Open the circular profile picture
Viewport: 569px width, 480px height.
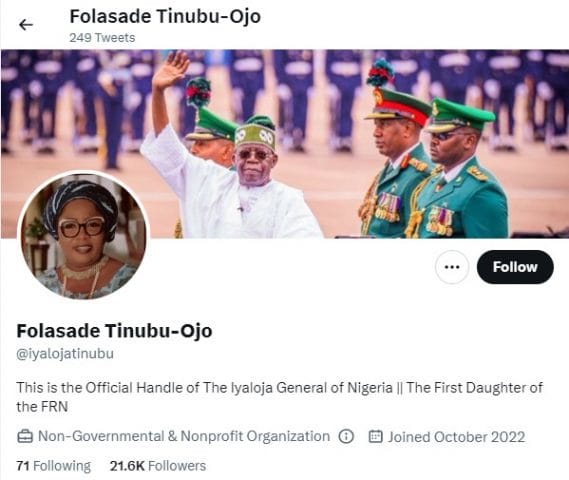point(83,236)
